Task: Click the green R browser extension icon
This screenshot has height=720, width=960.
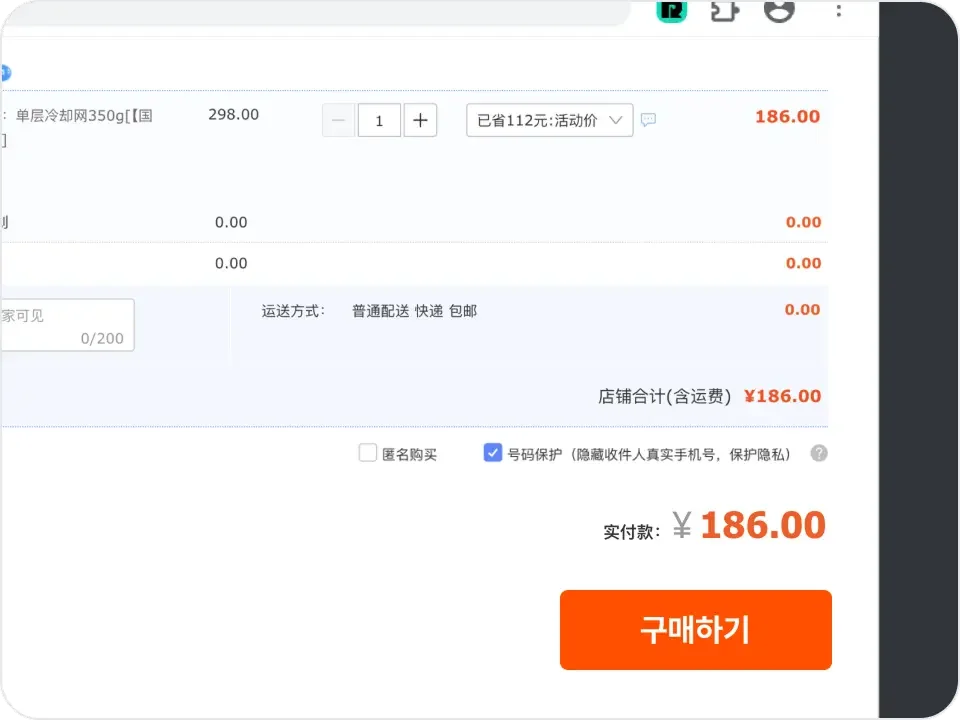Action: point(671,10)
